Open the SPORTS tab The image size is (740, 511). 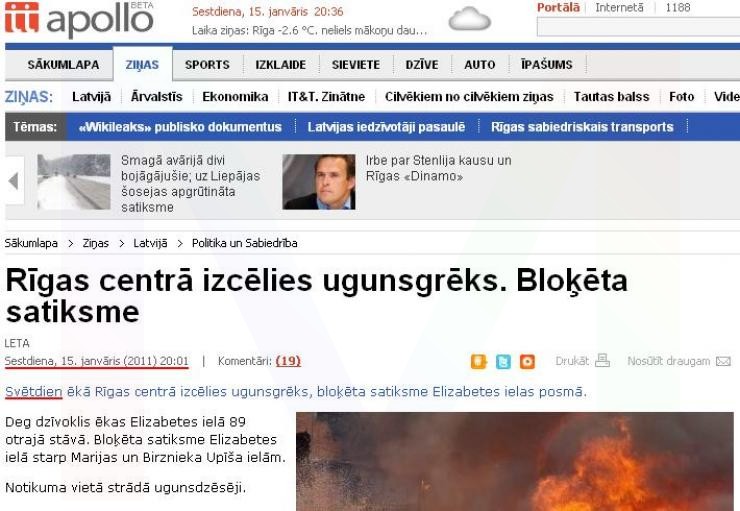[207, 65]
